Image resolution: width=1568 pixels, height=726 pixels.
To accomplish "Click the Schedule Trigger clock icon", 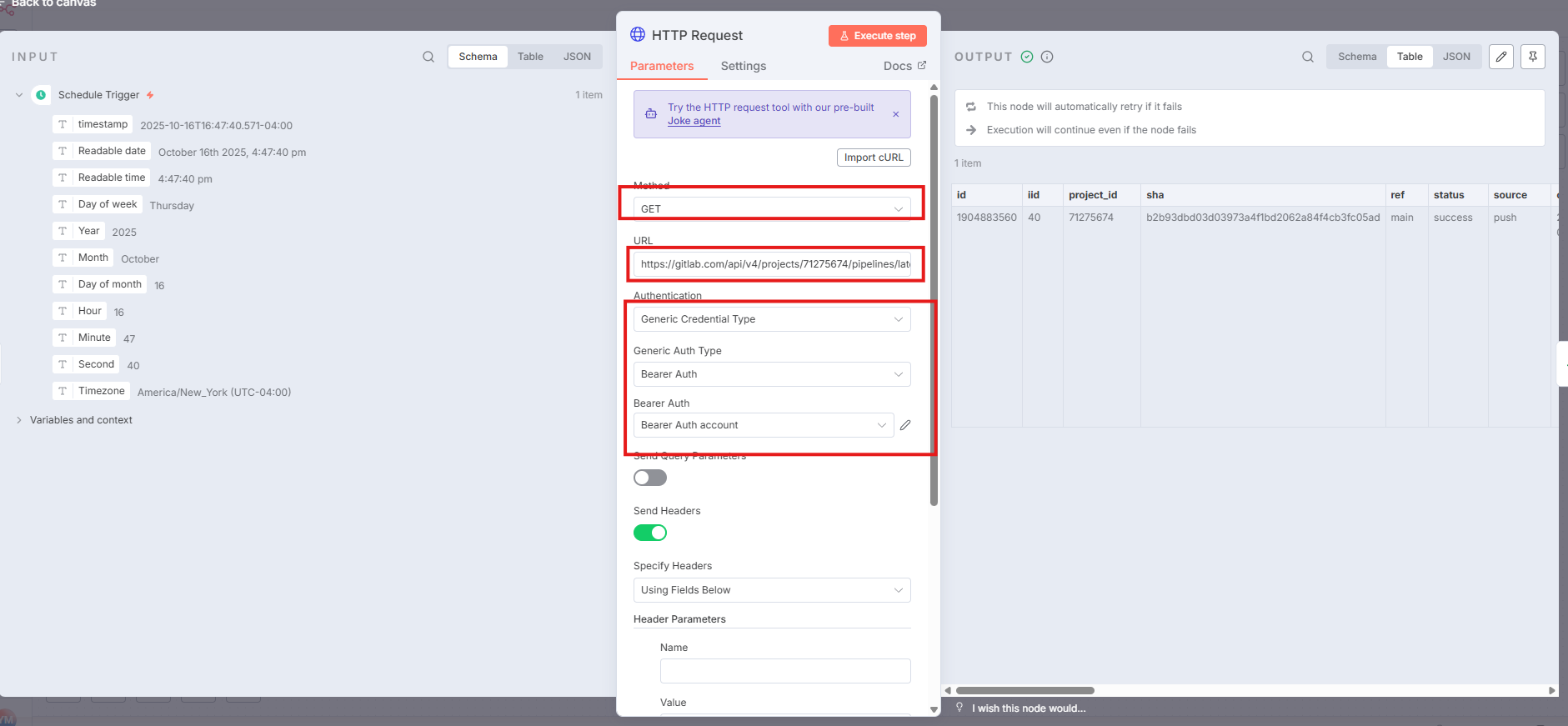I will pyautogui.click(x=41, y=95).
